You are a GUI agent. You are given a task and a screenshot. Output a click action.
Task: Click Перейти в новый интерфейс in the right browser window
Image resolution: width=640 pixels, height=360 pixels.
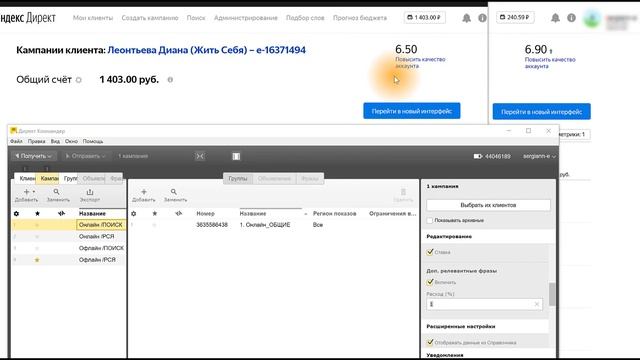pyautogui.click(x=542, y=111)
